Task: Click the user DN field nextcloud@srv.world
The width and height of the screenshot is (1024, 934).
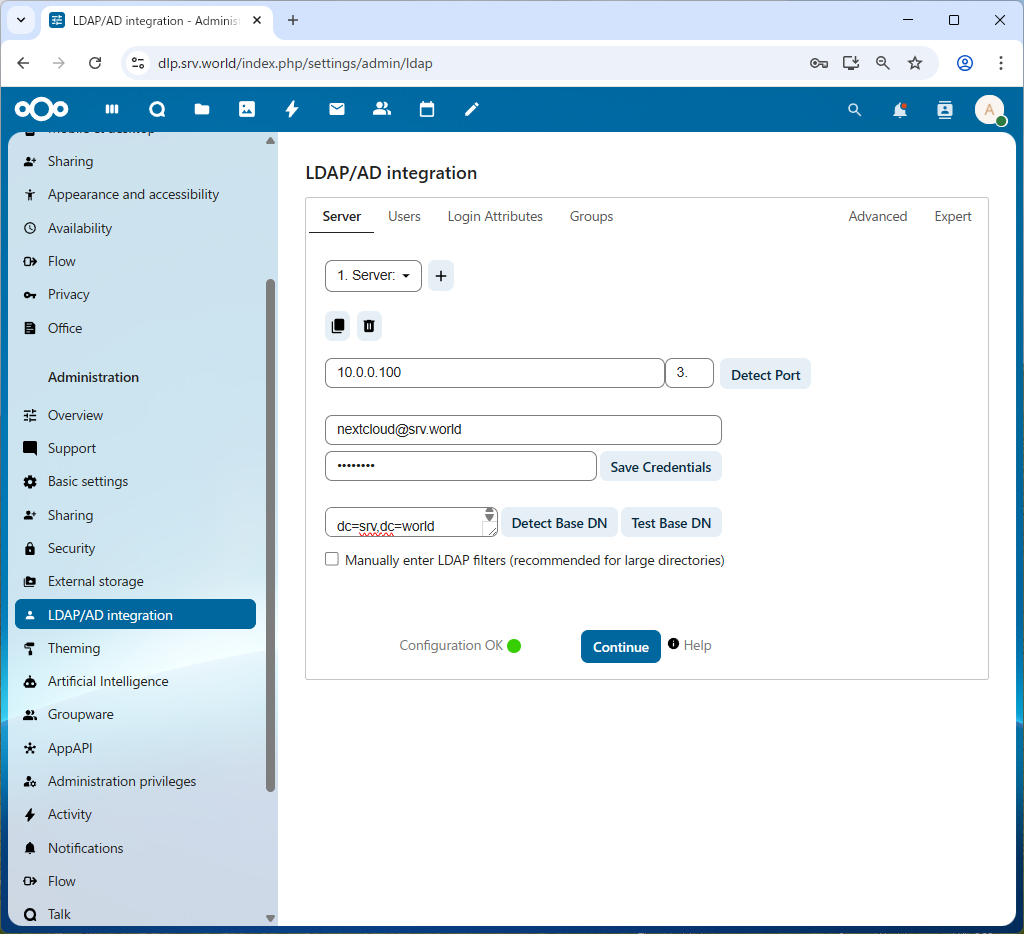Action: [x=523, y=430]
